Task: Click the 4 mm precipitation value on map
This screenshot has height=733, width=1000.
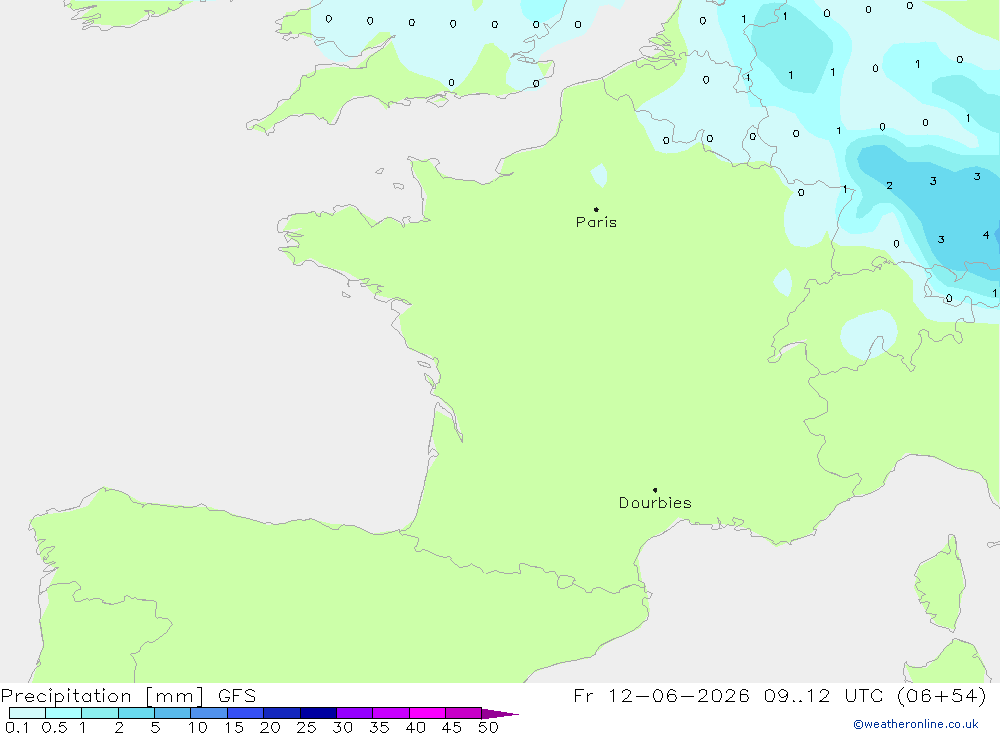Action: [x=986, y=235]
